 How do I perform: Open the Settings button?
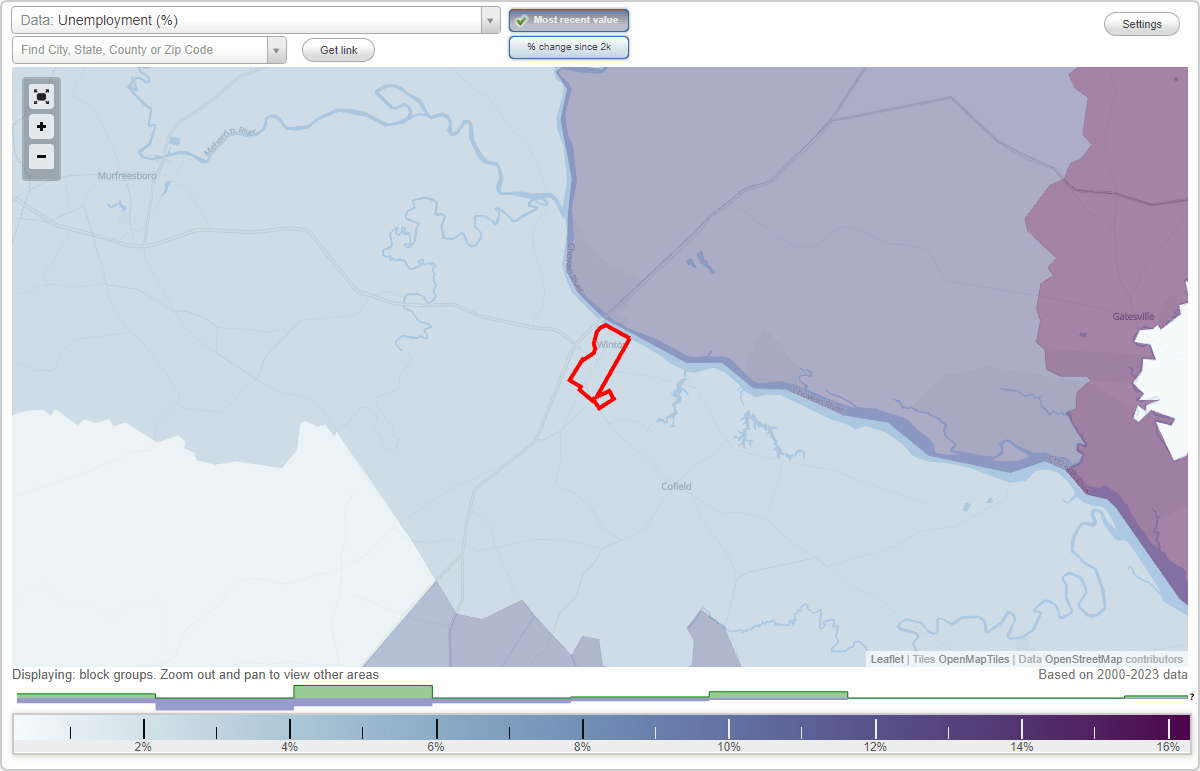1142,25
